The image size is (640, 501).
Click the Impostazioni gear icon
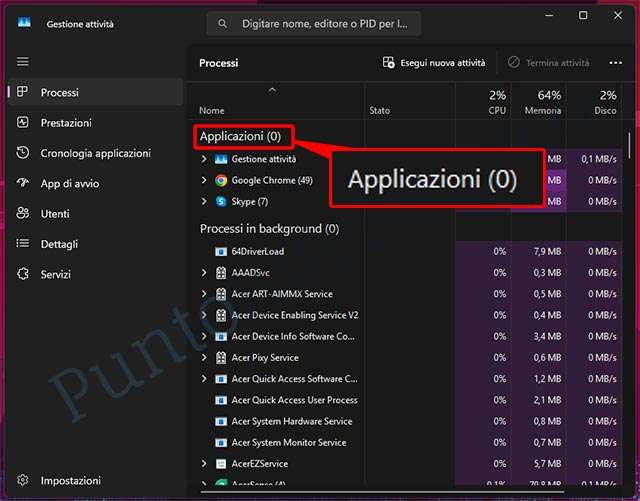[23, 480]
